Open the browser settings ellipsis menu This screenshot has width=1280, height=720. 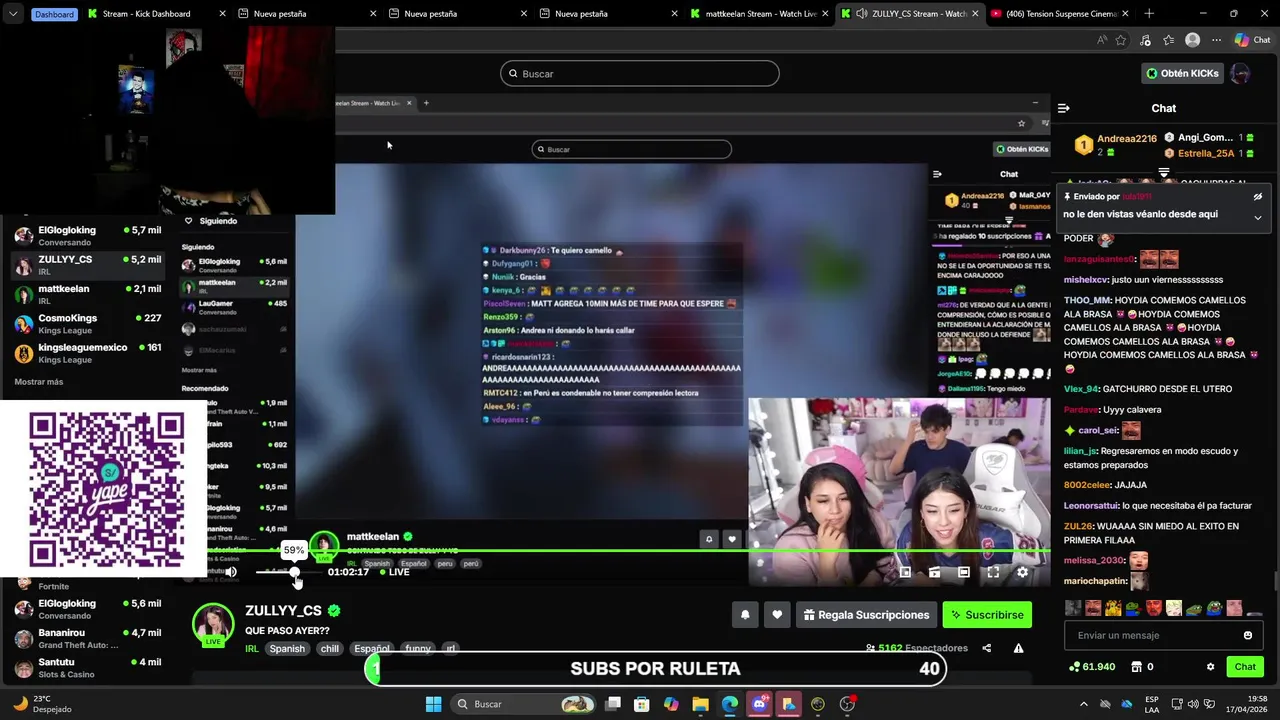click(x=1216, y=40)
